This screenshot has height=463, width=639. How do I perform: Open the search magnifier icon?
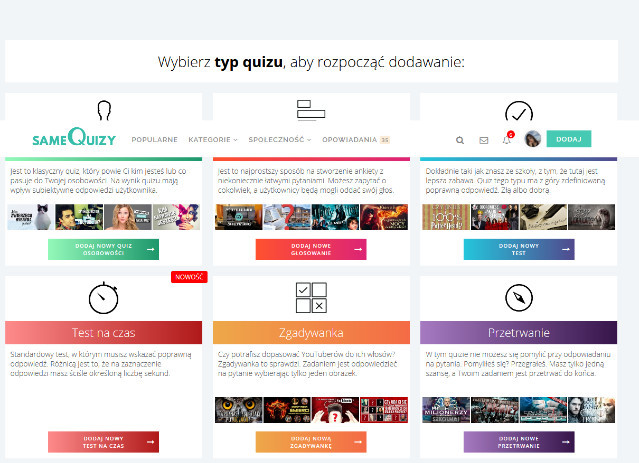(460, 140)
